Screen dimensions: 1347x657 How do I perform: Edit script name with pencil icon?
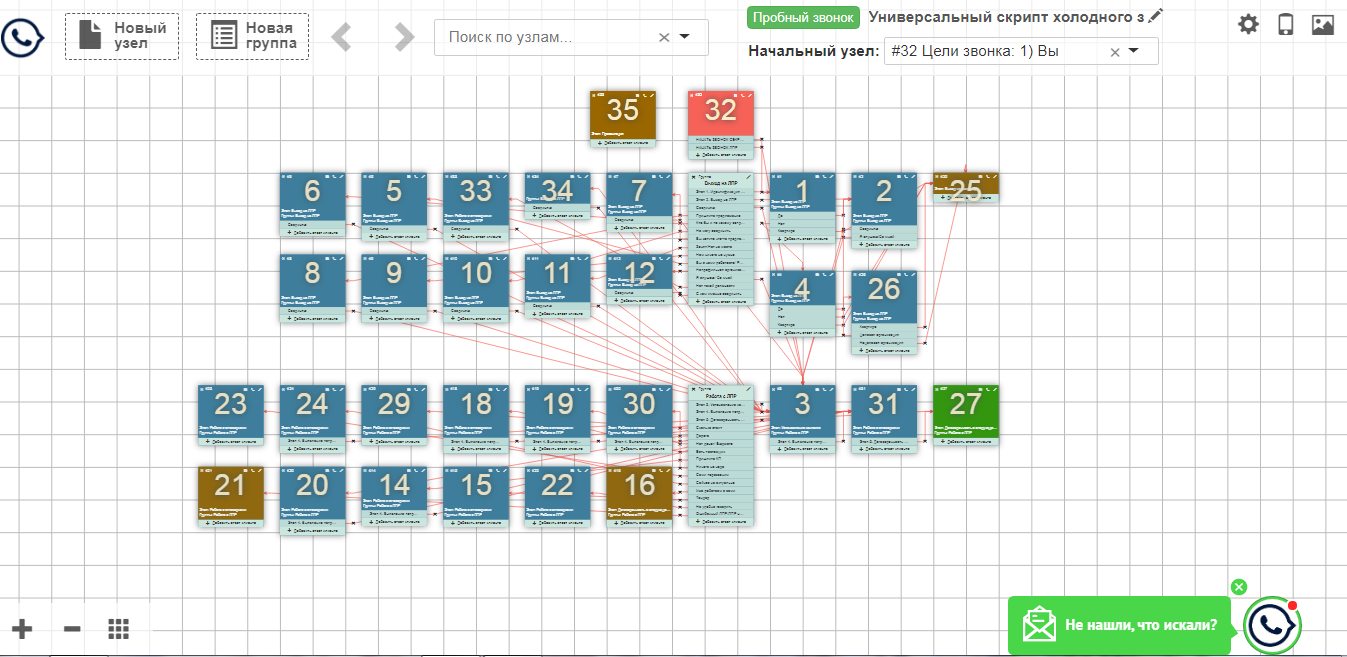(1156, 16)
